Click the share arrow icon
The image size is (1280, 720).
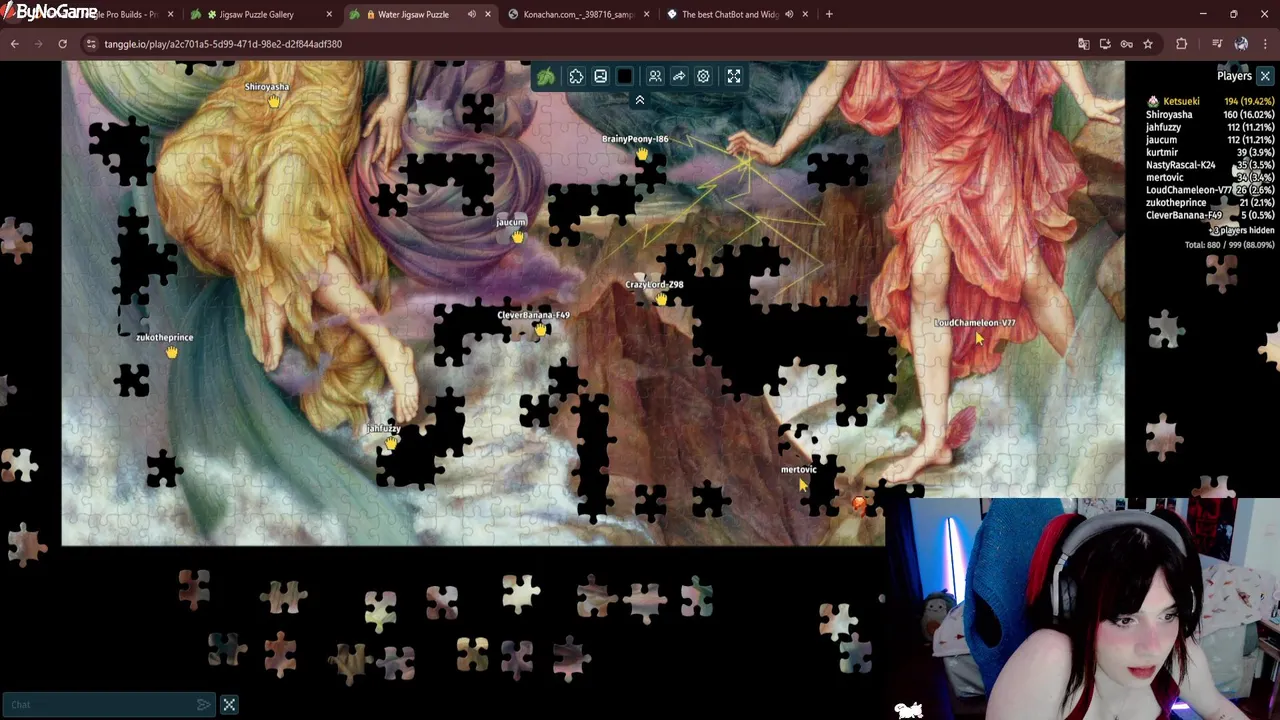coord(679,77)
